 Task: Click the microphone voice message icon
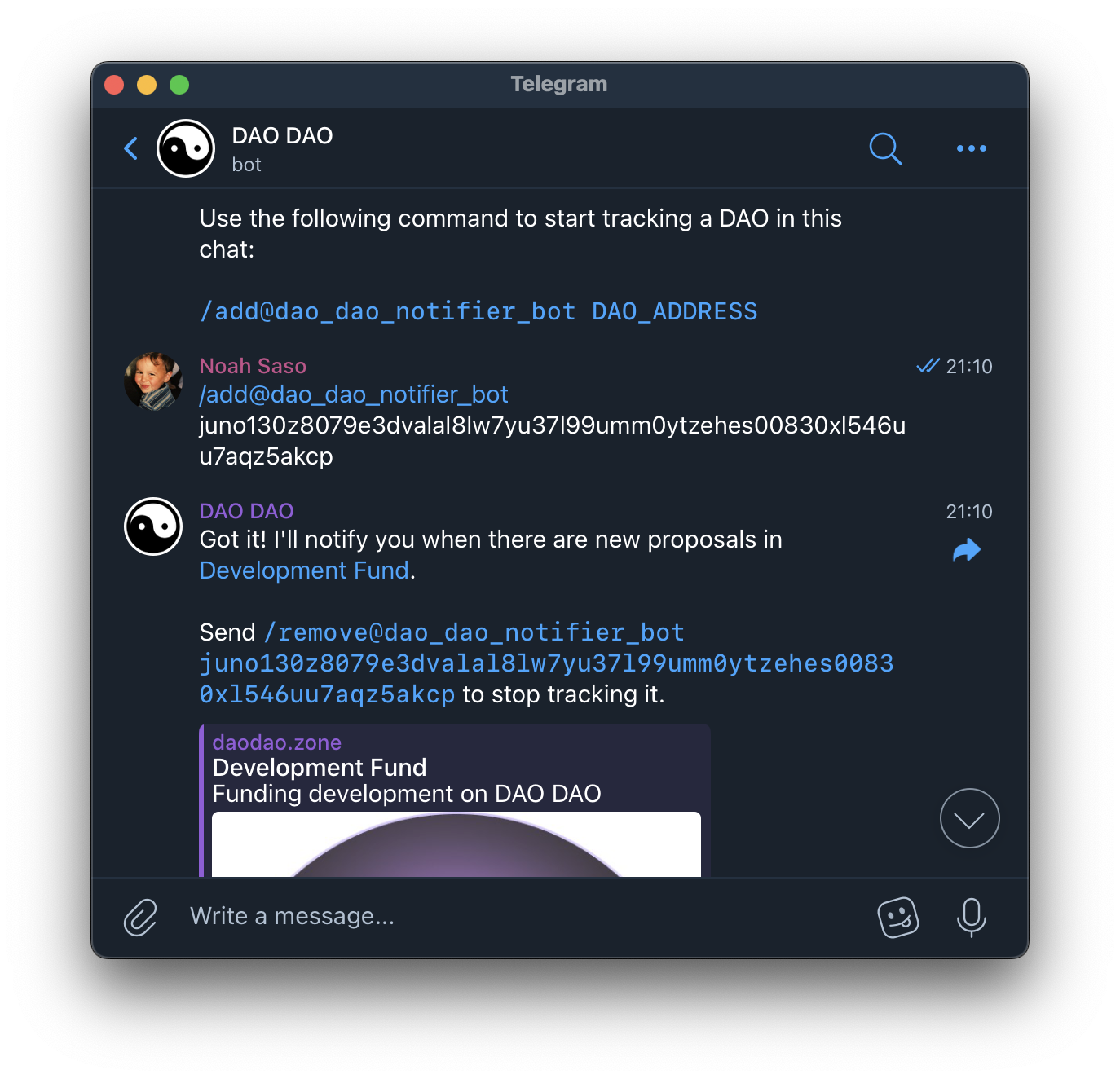tap(971, 917)
